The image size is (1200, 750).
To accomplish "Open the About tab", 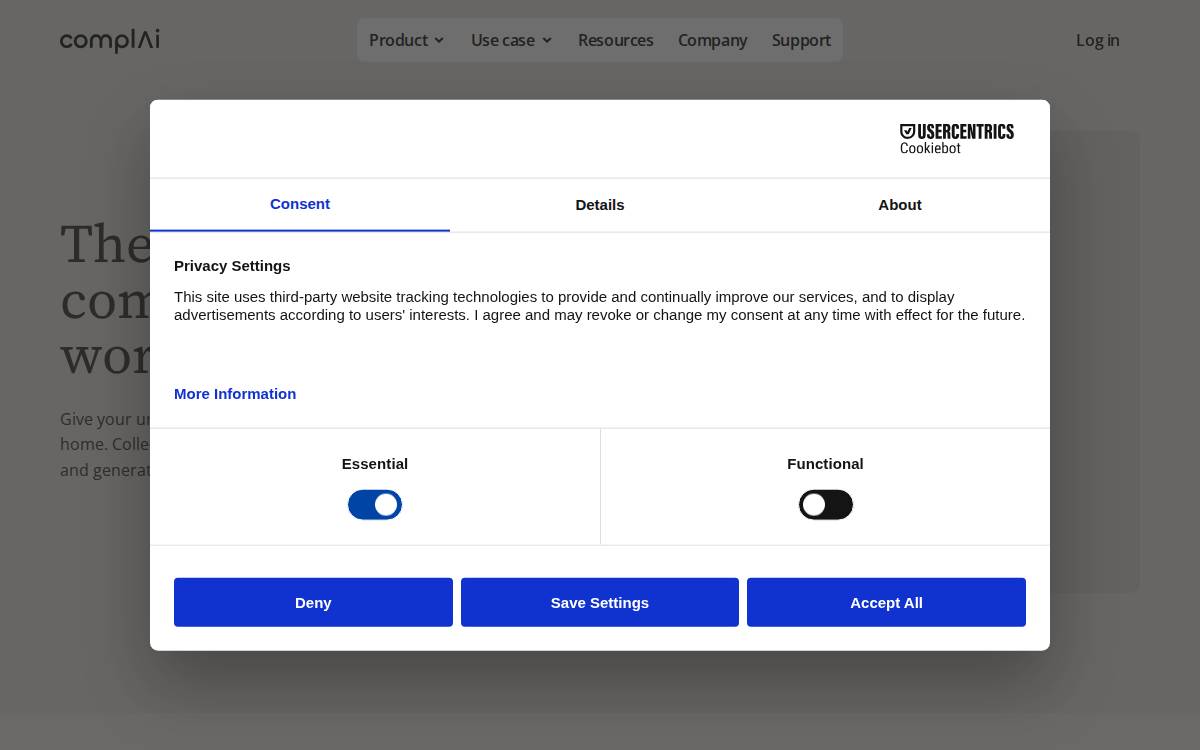I will point(900,205).
